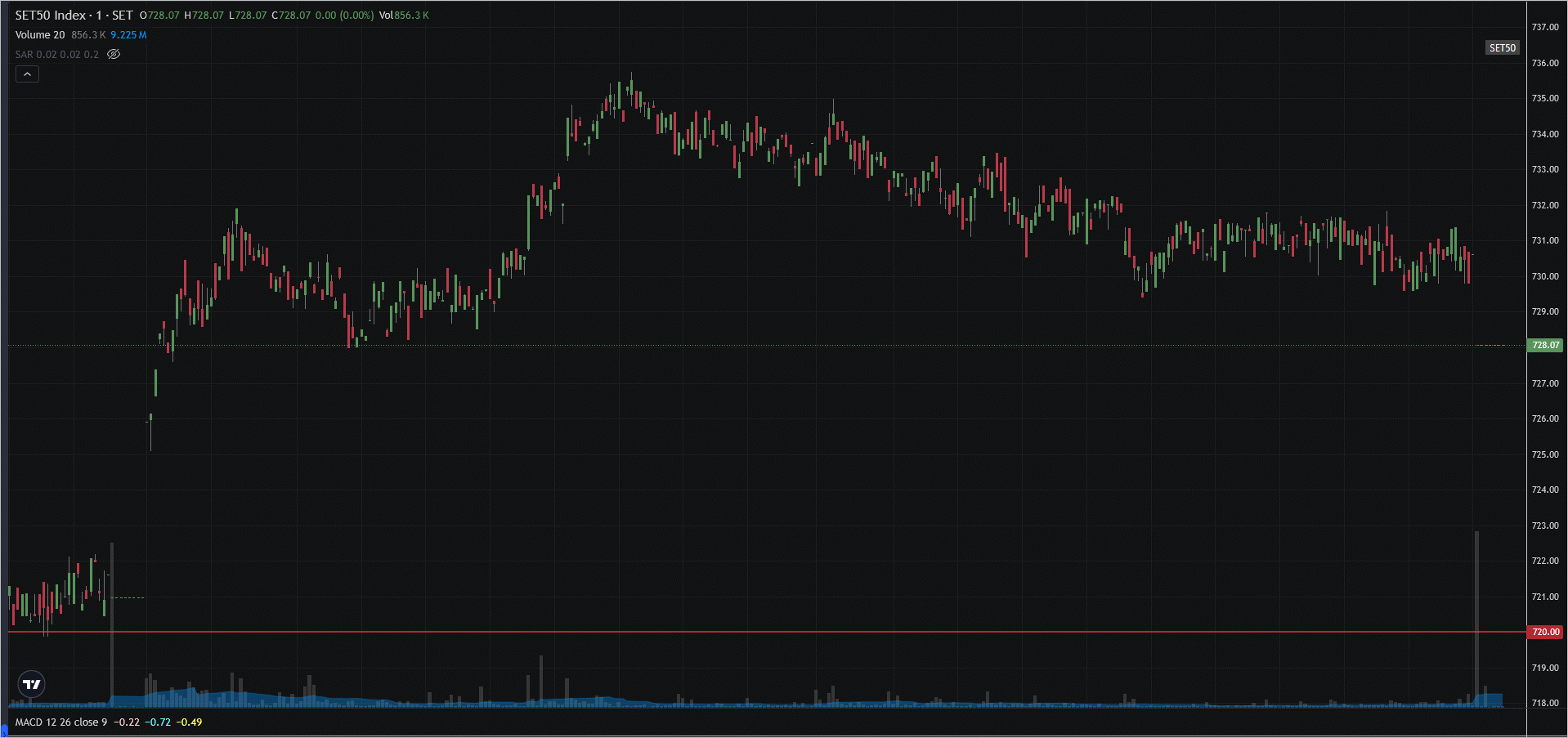Click the change value 0.00 (0.00%)
1568x738 pixels.
pyautogui.click(x=345, y=16)
